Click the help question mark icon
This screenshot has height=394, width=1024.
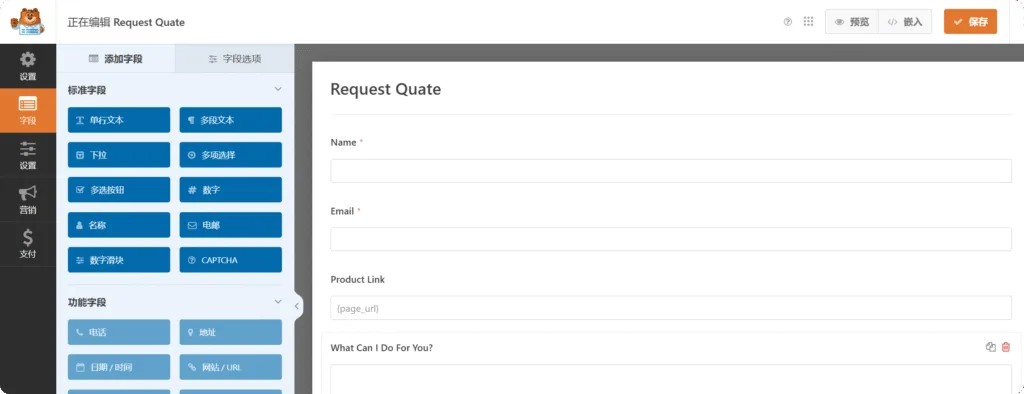[788, 22]
